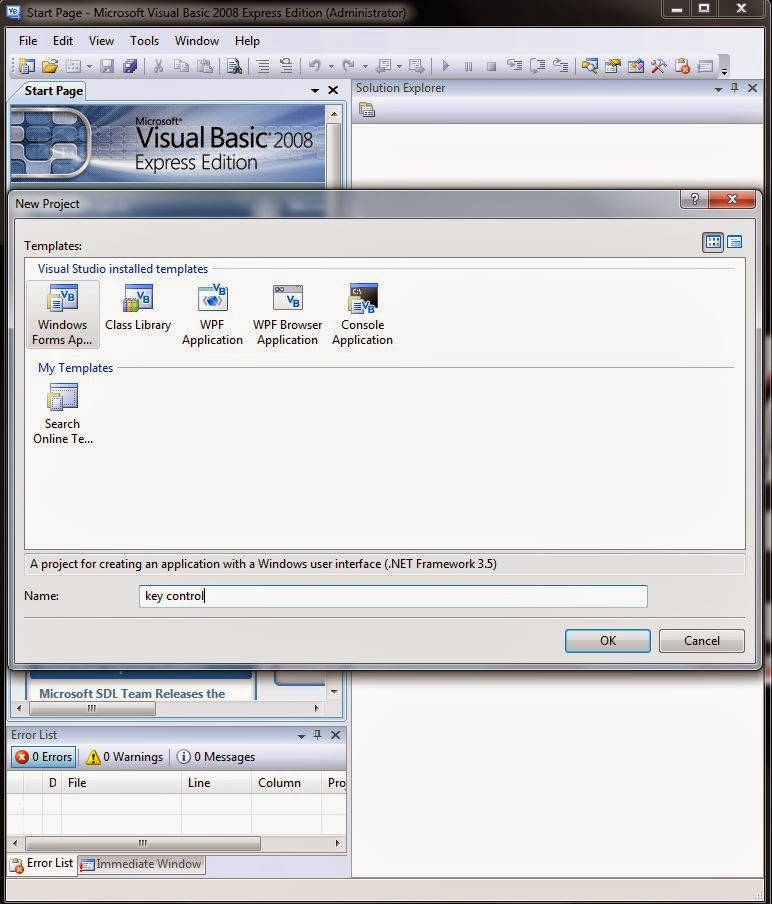This screenshot has height=904, width=772.
Task: Click the Break All pause icon
Action: pos(468,66)
